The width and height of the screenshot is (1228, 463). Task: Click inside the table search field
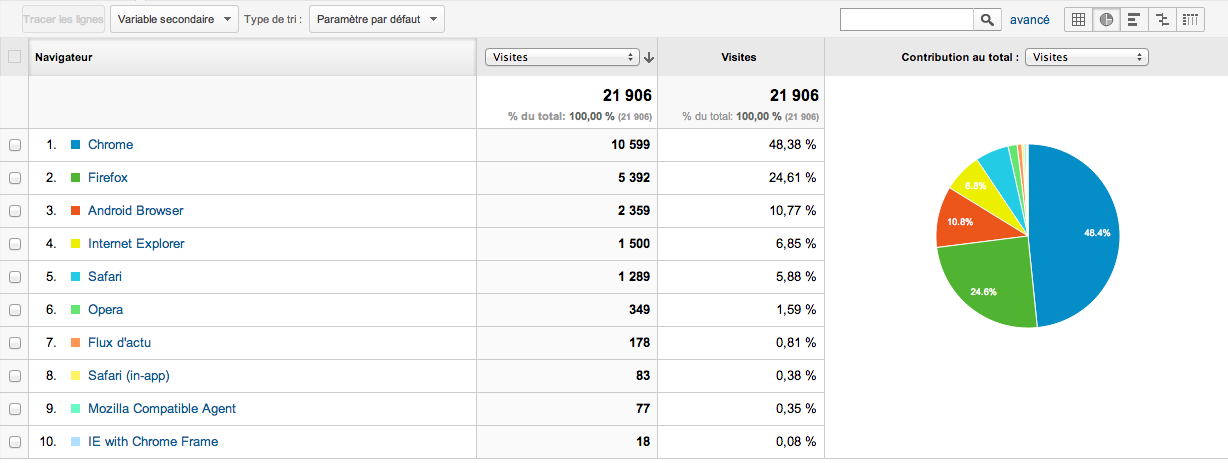click(x=907, y=19)
